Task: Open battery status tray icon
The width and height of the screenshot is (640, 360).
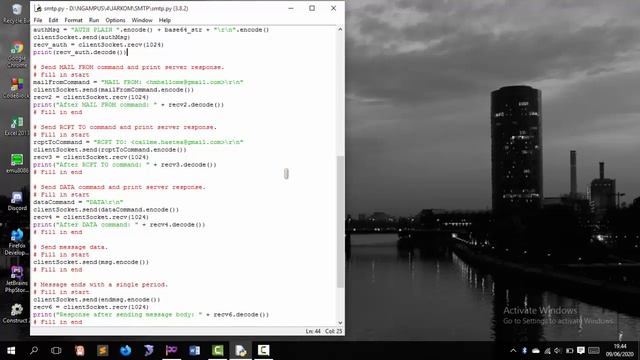Action: (569, 351)
